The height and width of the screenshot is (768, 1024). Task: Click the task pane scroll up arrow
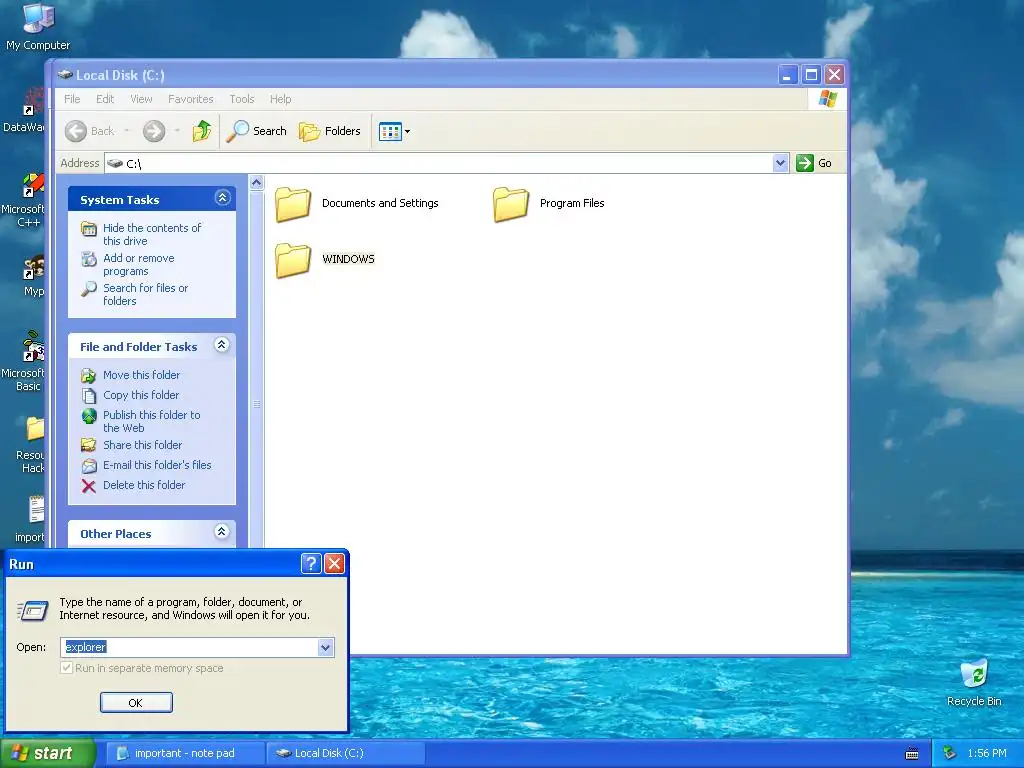click(257, 183)
